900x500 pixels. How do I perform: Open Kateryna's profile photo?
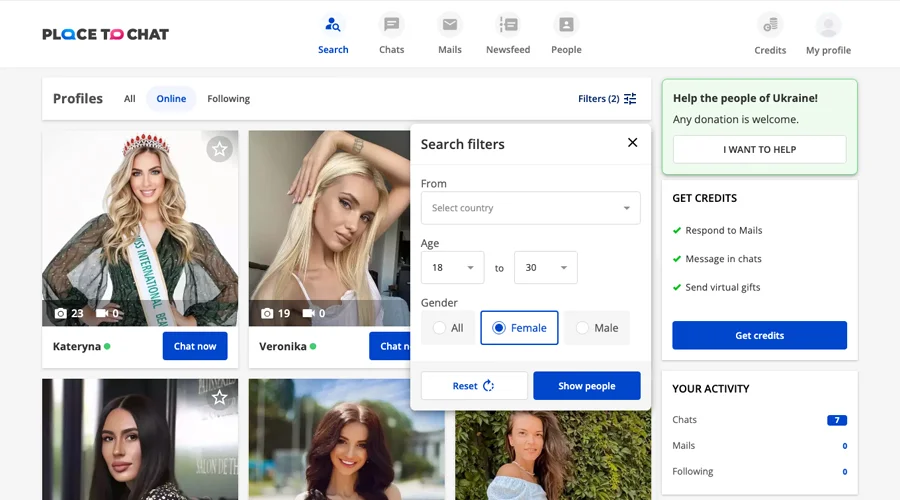click(140, 228)
